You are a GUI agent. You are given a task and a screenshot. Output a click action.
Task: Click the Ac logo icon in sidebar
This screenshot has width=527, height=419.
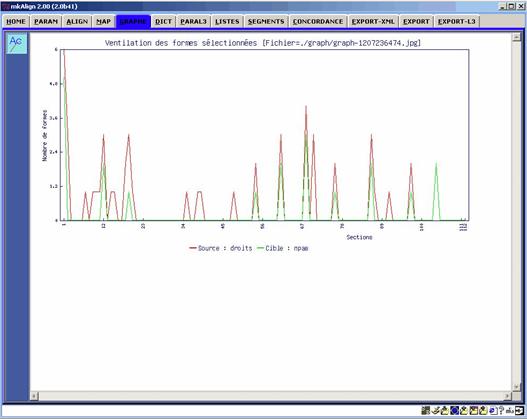click(16, 44)
